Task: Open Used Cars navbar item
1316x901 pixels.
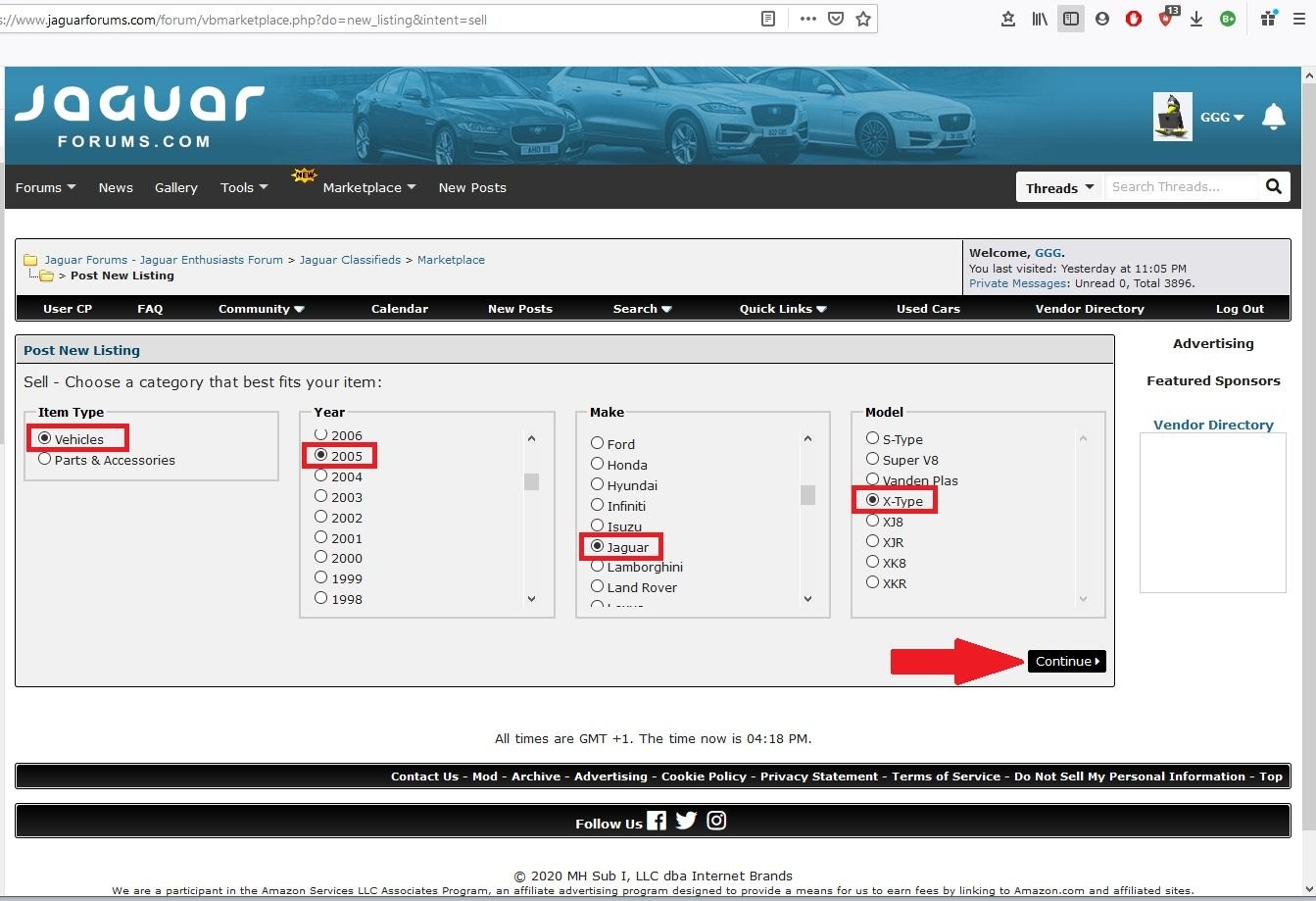Action: (x=928, y=308)
